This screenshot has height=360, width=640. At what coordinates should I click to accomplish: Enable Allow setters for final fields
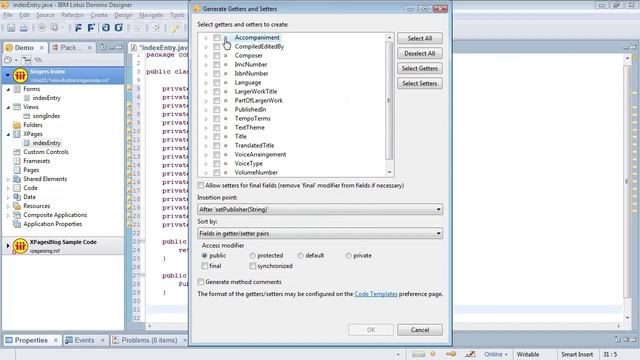tap(201, 185)
